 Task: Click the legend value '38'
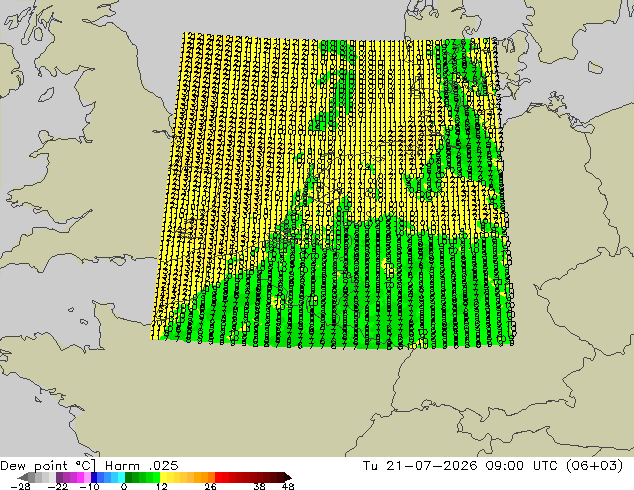pos(260,486)
